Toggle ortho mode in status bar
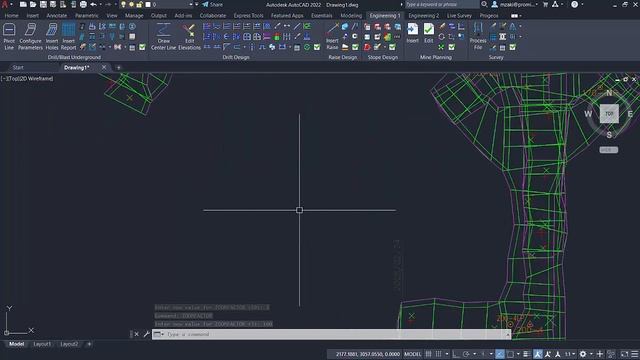The width and height of the screenshot is (640, 360). tap(456, 354)
